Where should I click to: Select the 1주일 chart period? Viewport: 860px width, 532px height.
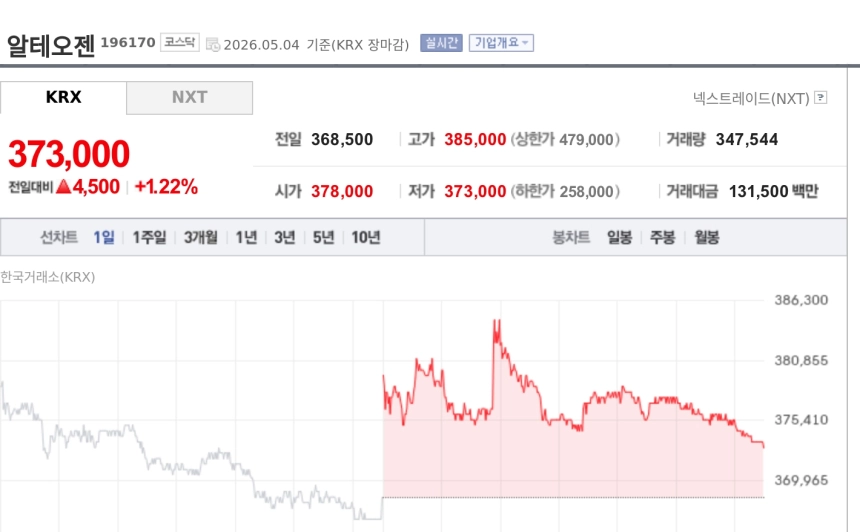click(149, 237)
